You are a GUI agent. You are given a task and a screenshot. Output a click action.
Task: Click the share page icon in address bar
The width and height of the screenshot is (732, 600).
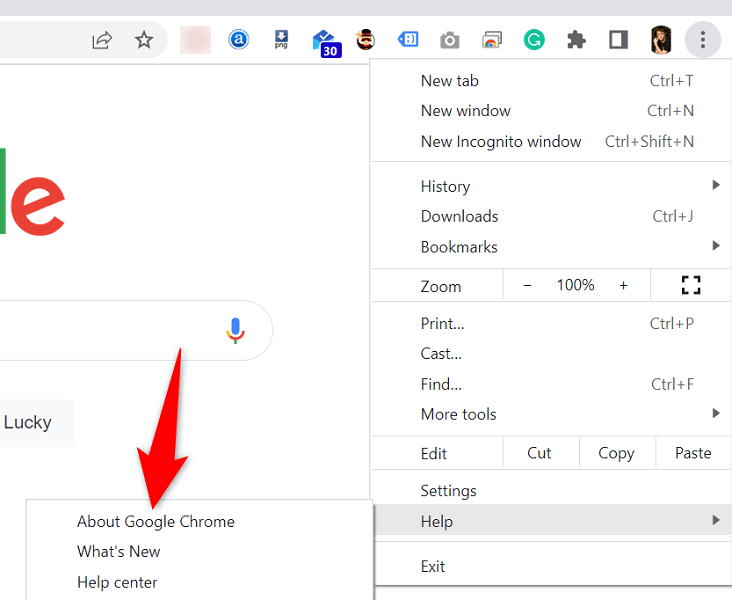(x=102, y=40)
